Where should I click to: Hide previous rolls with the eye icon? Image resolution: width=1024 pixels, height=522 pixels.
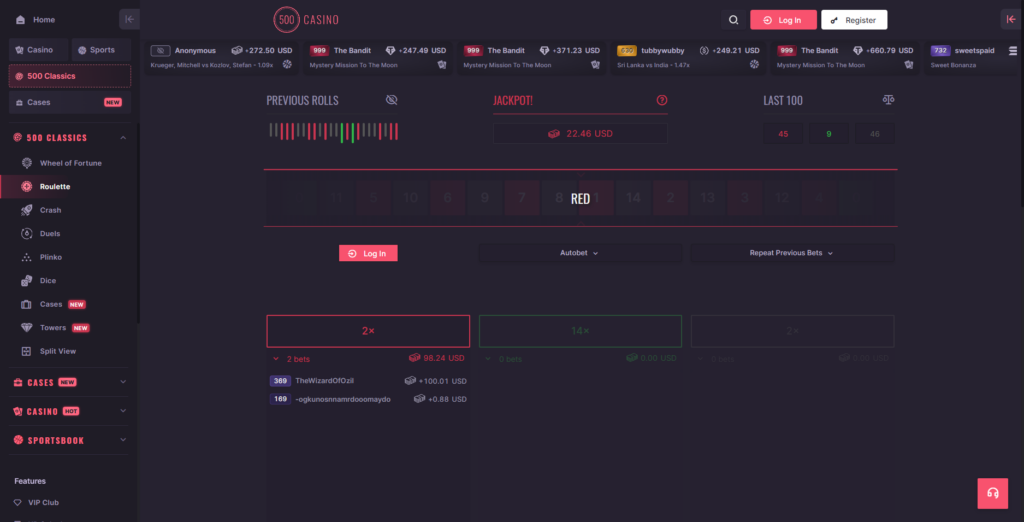(391, 100)
